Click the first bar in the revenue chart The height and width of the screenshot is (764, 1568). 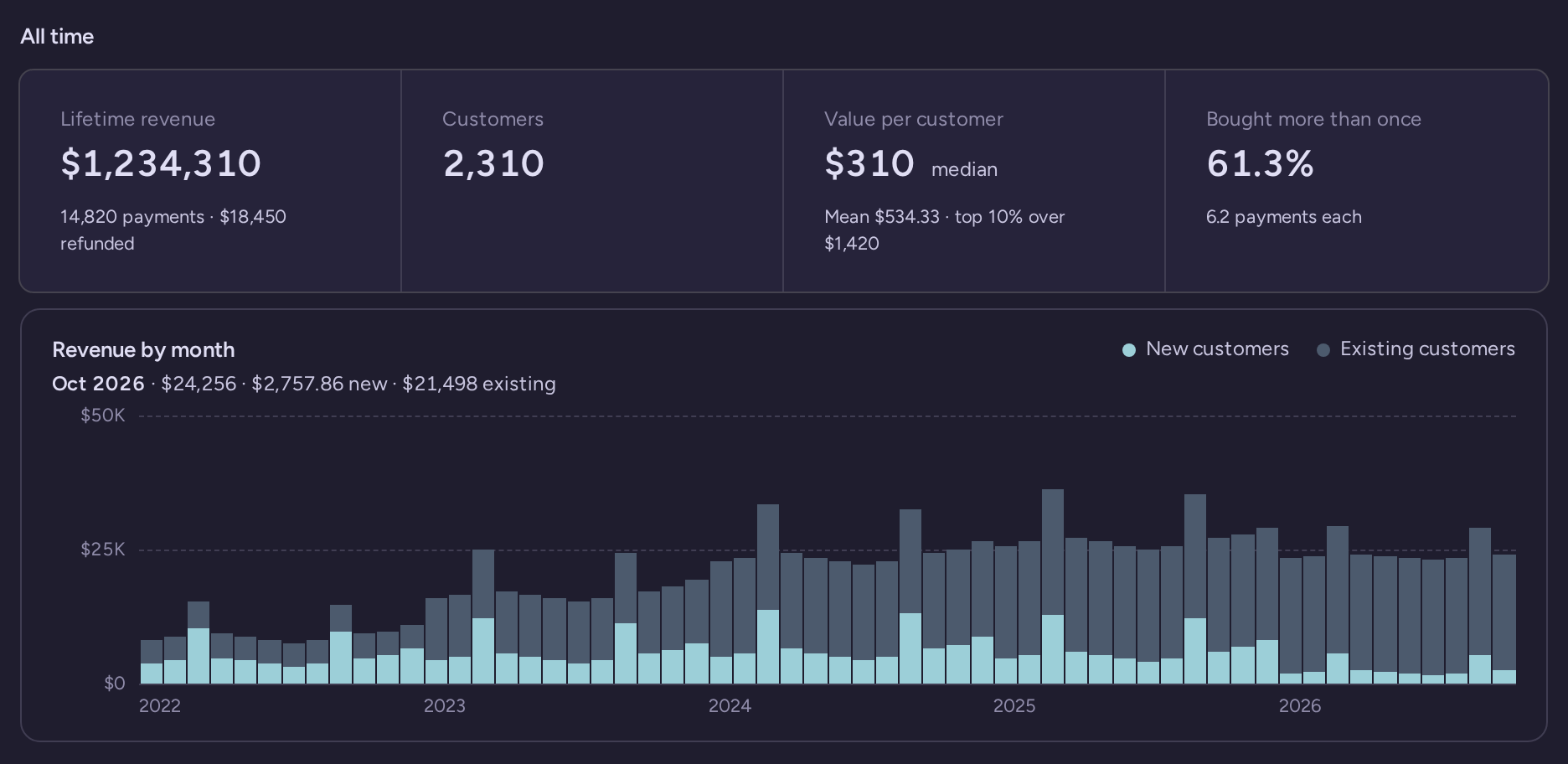(x=152, y=662)
